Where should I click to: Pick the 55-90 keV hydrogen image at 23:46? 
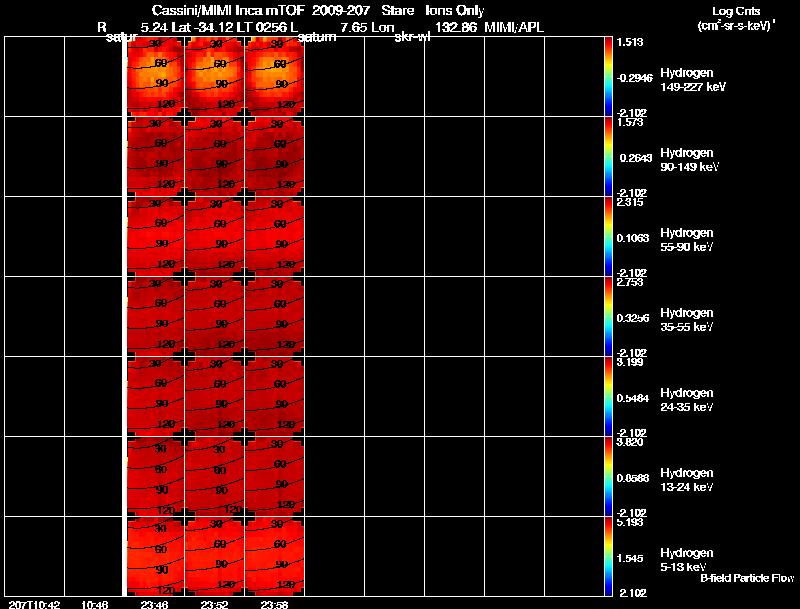(155, 237)
